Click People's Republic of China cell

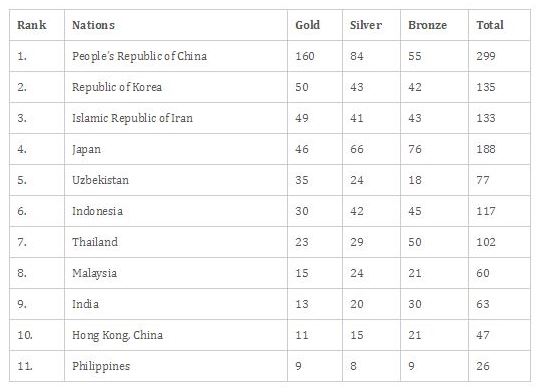point(140,56)
